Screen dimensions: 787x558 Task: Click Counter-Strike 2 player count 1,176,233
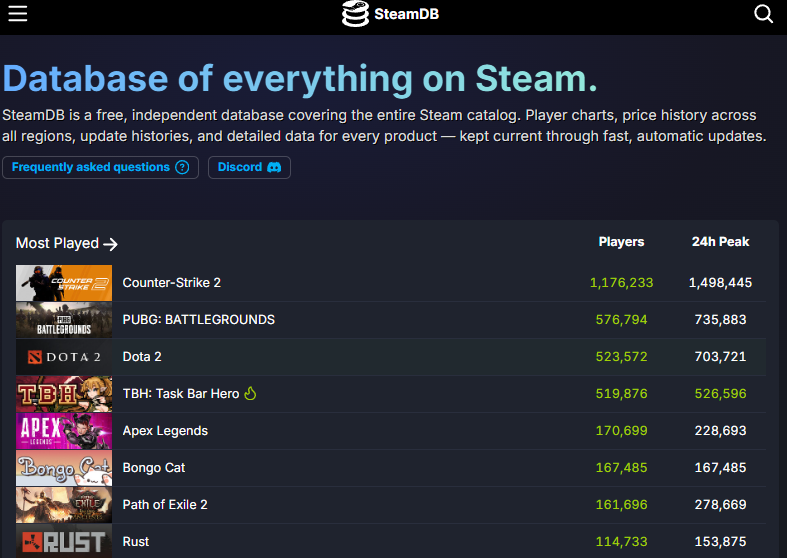coord(621,283)
